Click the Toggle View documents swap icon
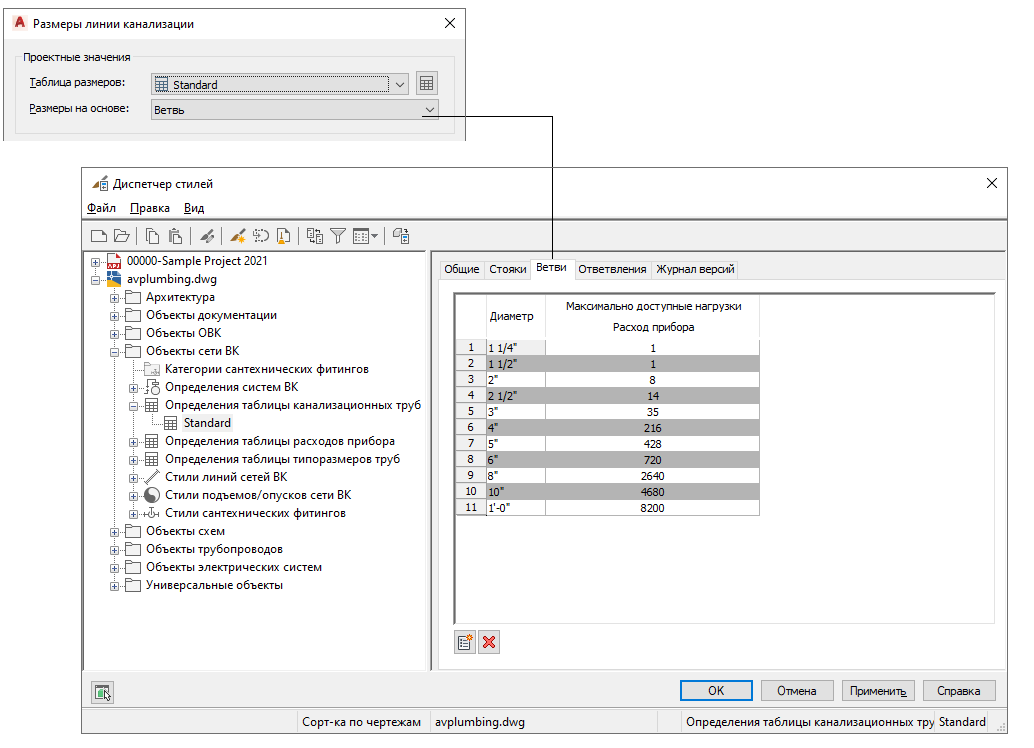 pyautogui.click(x=315, y=236)
